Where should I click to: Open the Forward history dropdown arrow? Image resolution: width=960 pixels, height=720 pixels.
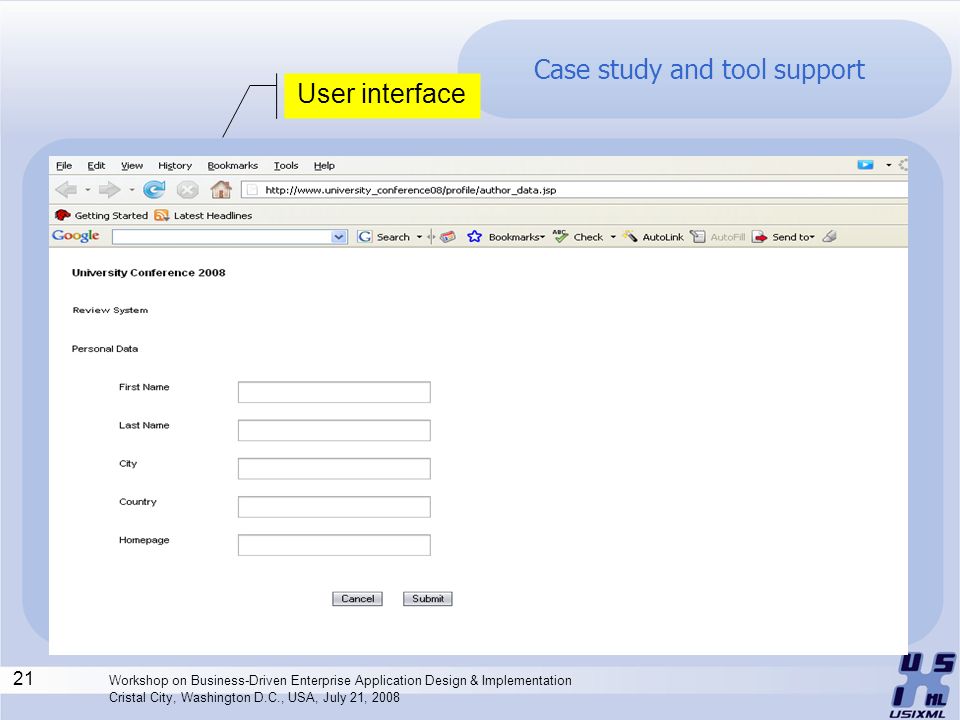(132, 190)
